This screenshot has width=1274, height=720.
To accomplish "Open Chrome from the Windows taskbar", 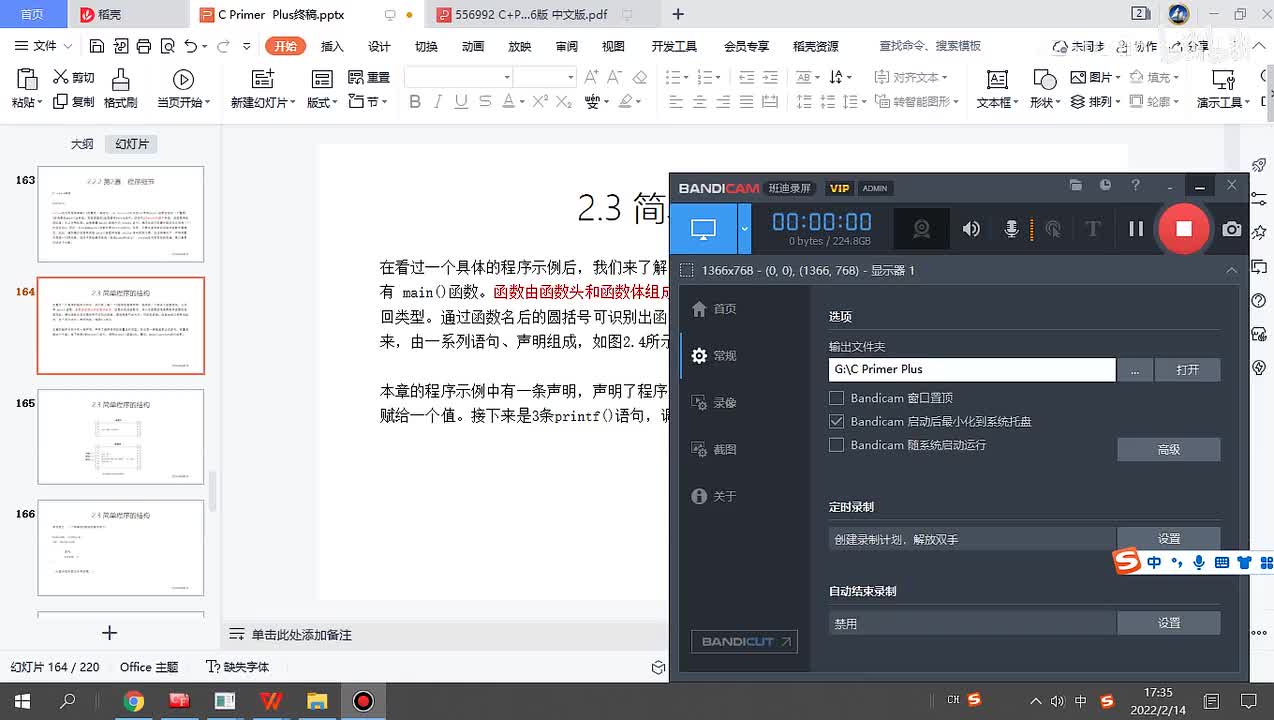I will click(x=133, y=701).
